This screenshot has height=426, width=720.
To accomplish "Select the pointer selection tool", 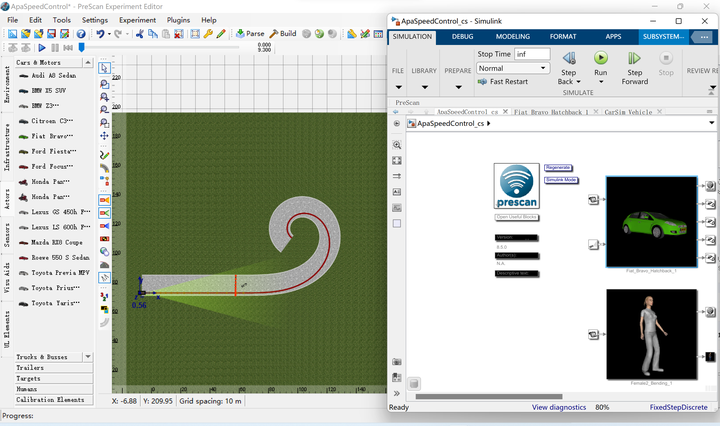I will [x=105, y=69].
